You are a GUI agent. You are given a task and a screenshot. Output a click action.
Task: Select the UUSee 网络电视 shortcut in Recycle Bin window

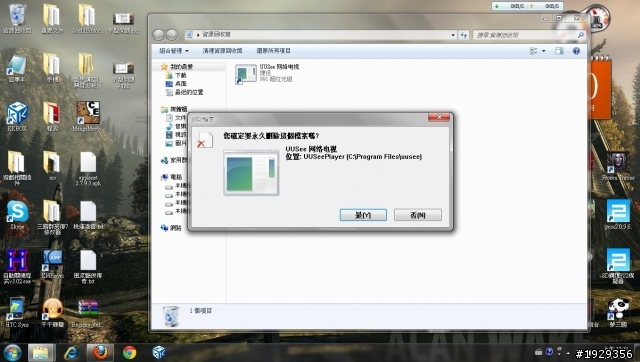click(x=267, y=73)
